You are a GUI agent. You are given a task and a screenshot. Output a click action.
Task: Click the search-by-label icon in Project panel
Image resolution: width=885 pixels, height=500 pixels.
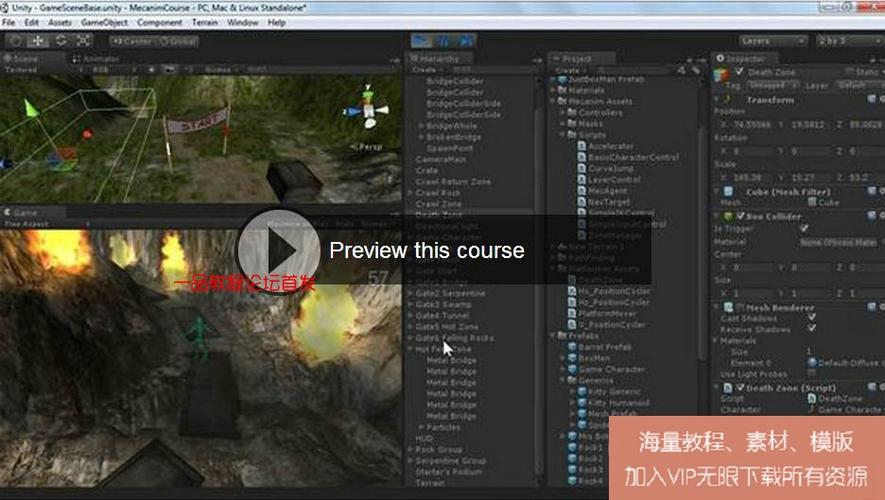[696, 70]
